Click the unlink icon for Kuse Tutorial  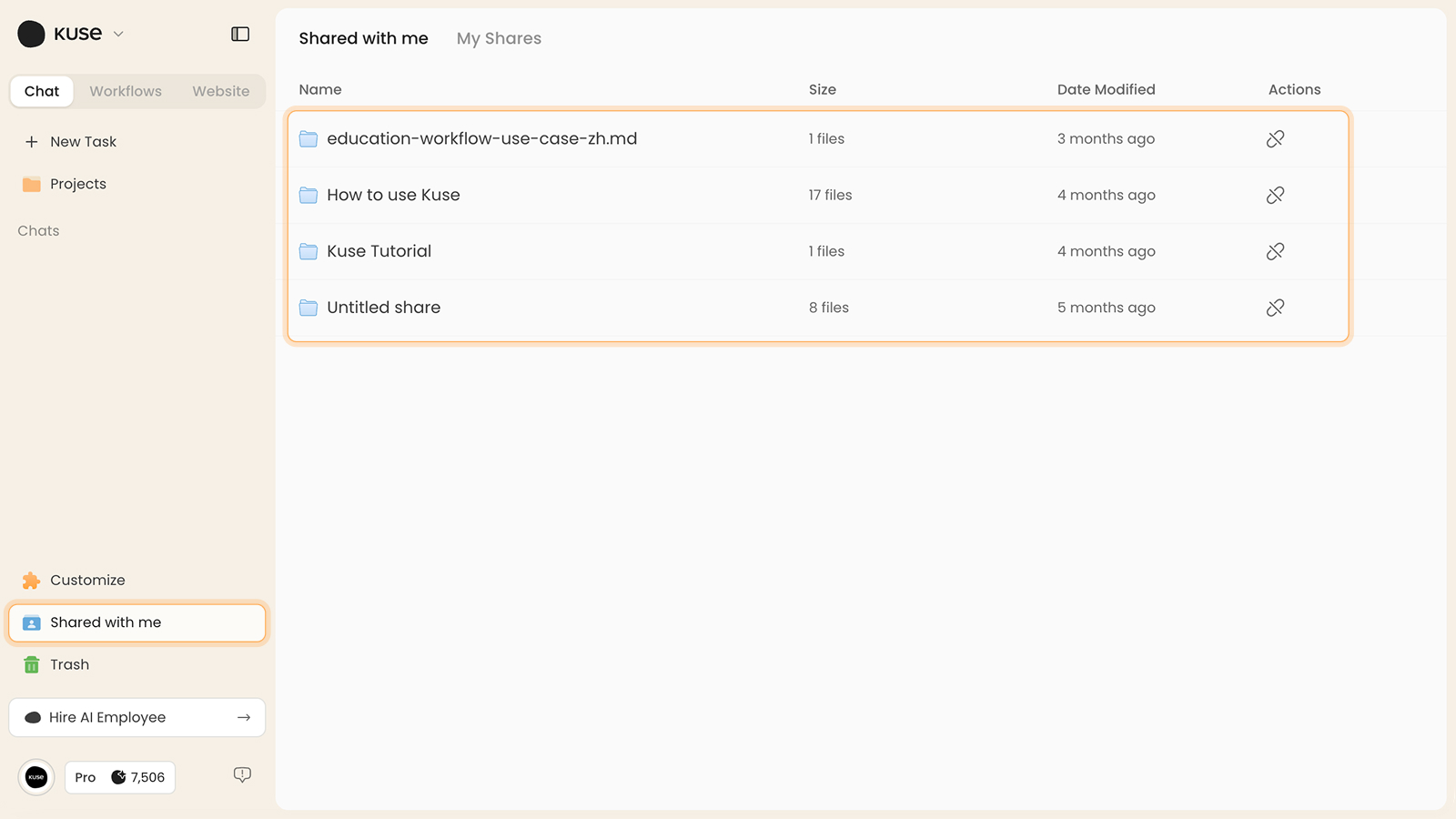coord(1276,252)
